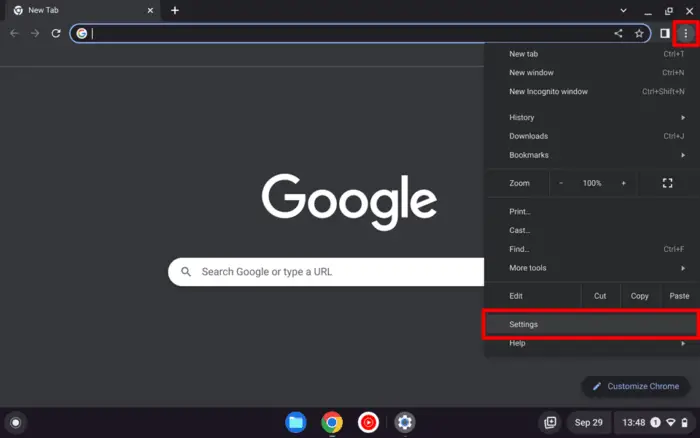Viewport: 700px width, 438px height.
Task: Choose Find... from the menu
Action: [592, 249]
